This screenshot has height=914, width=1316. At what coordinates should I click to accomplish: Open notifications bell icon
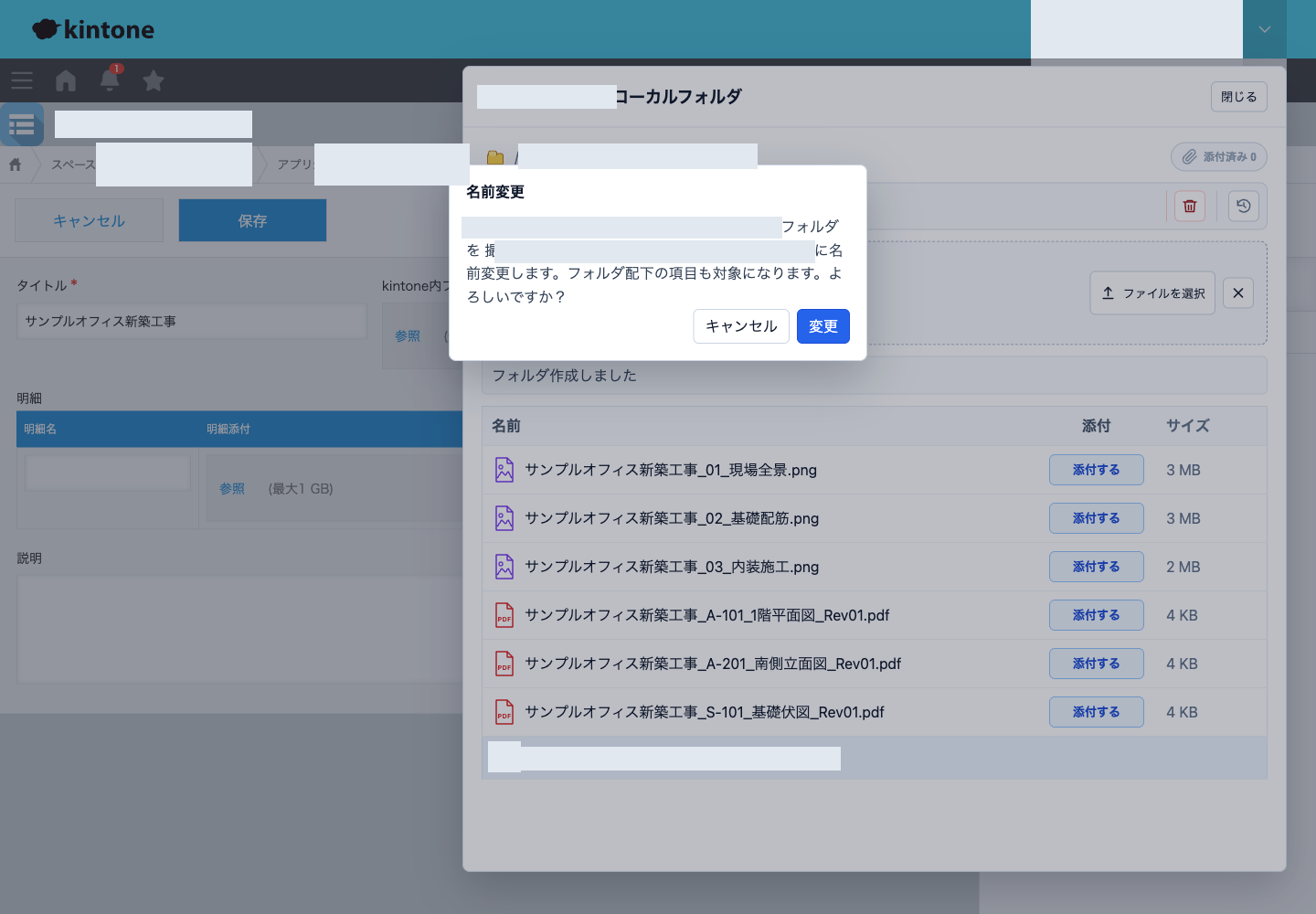(x=110, y=80)
